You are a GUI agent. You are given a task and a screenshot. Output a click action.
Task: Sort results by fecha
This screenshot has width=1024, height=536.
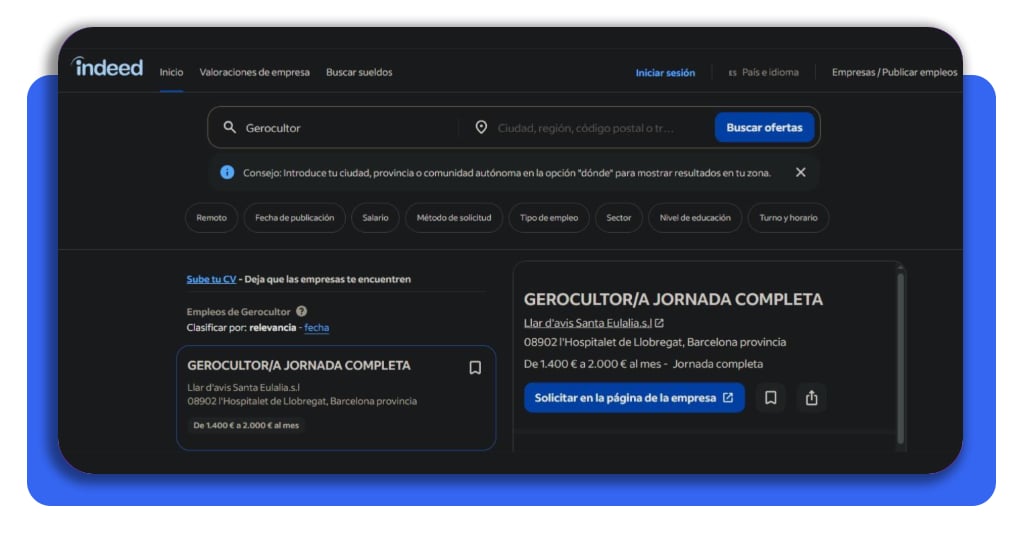(x=317, y=328)
